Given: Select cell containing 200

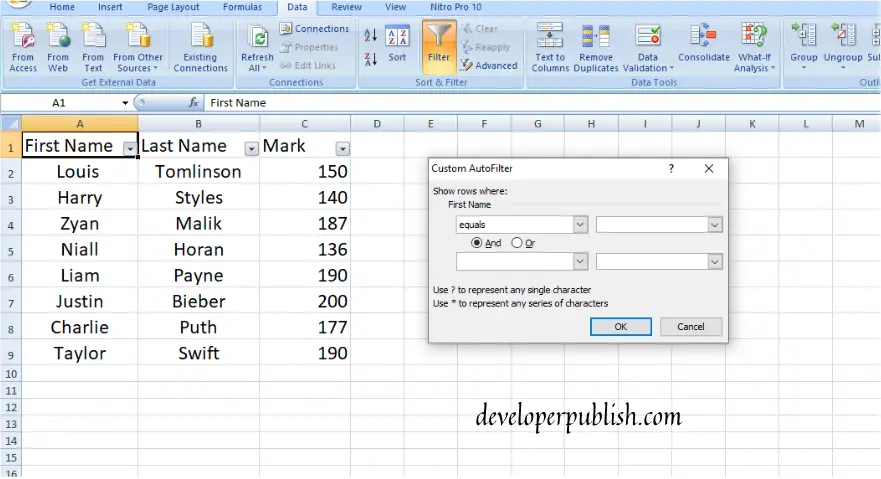Looking at the screenshot, I should (305, 302).
